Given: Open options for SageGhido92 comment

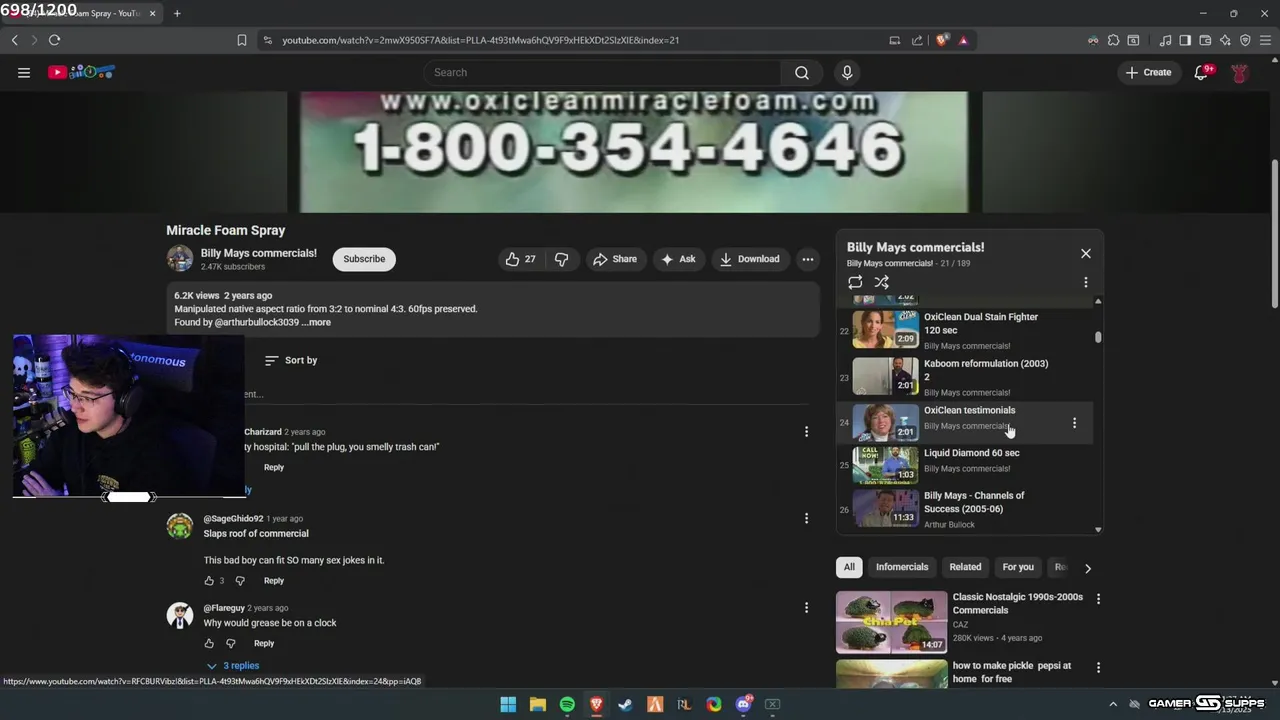Looking at the screenshot, I should click(806, 518).
